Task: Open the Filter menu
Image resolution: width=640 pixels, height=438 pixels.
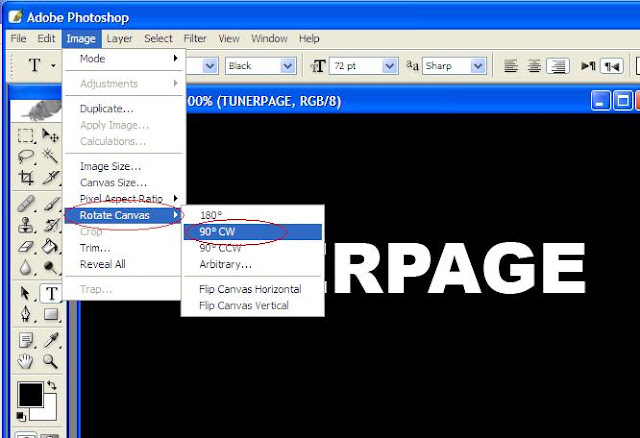Action: coord(195,38)
